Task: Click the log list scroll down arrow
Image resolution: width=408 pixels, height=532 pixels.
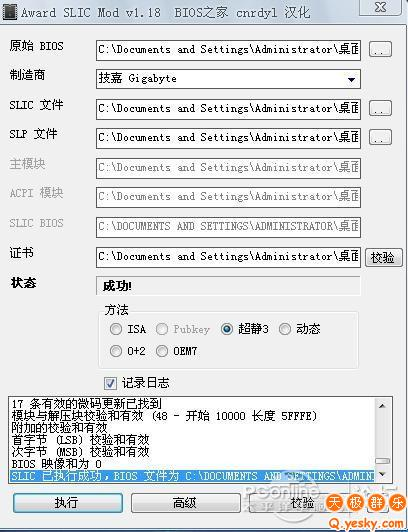Action: [x=383, y=474]
